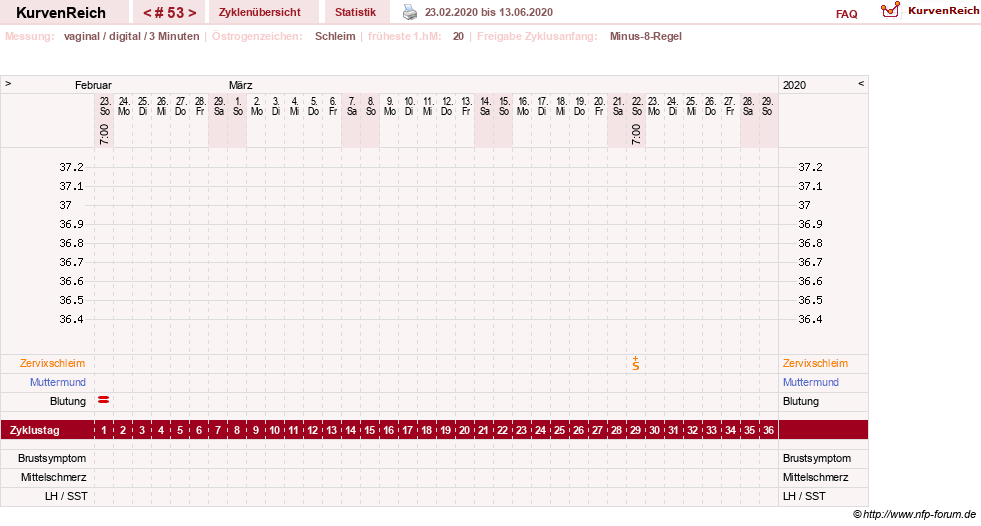Viewport: 981px width, 526px height.
Task: Click the left orange Zervixschleim label
Action: pos(53,363)
